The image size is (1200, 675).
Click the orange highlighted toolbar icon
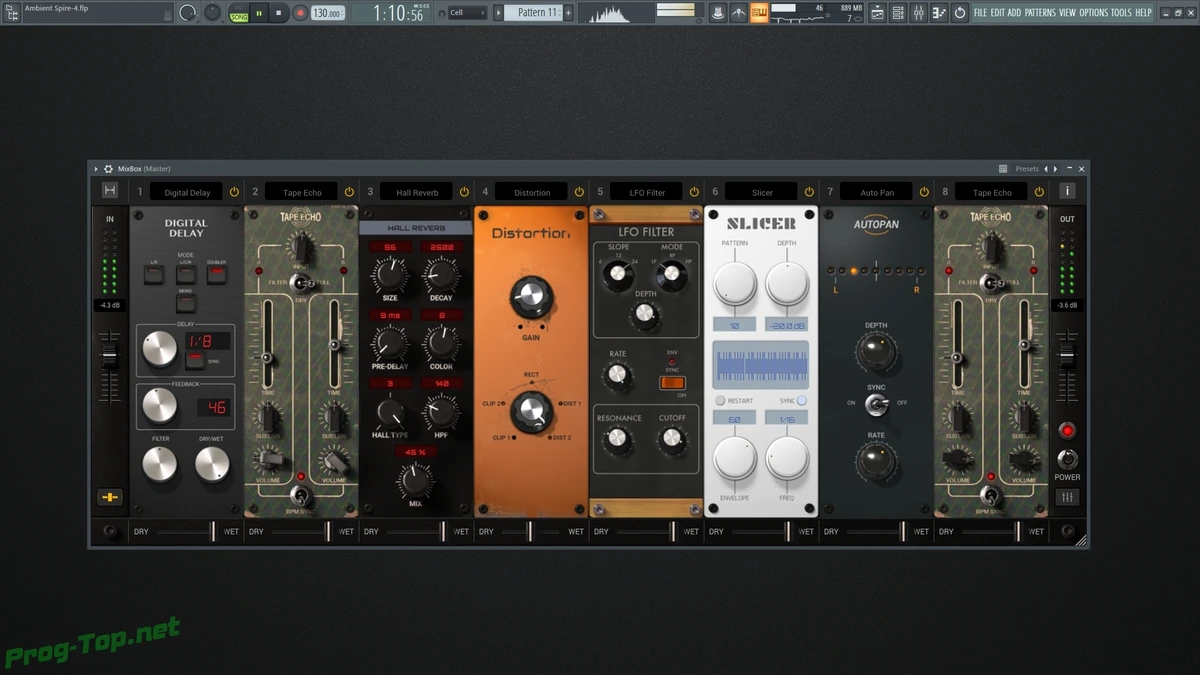tap(760, 13)
